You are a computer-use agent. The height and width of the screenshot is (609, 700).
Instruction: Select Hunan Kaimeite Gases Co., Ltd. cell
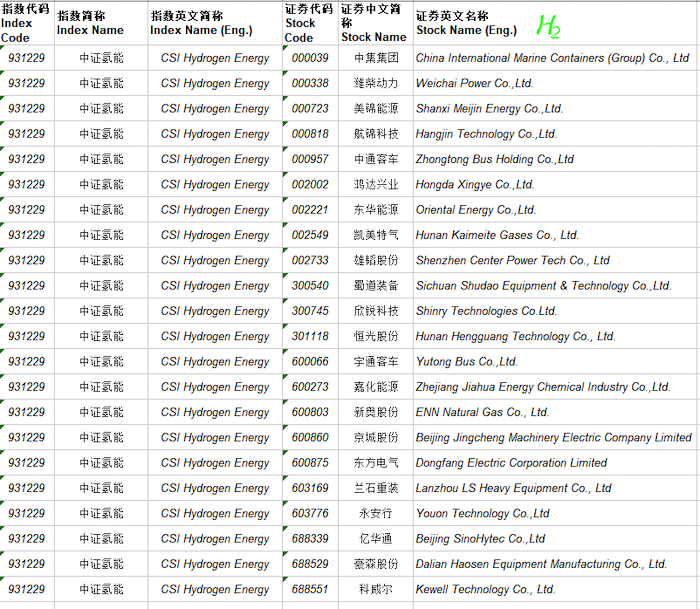(556, 235)
